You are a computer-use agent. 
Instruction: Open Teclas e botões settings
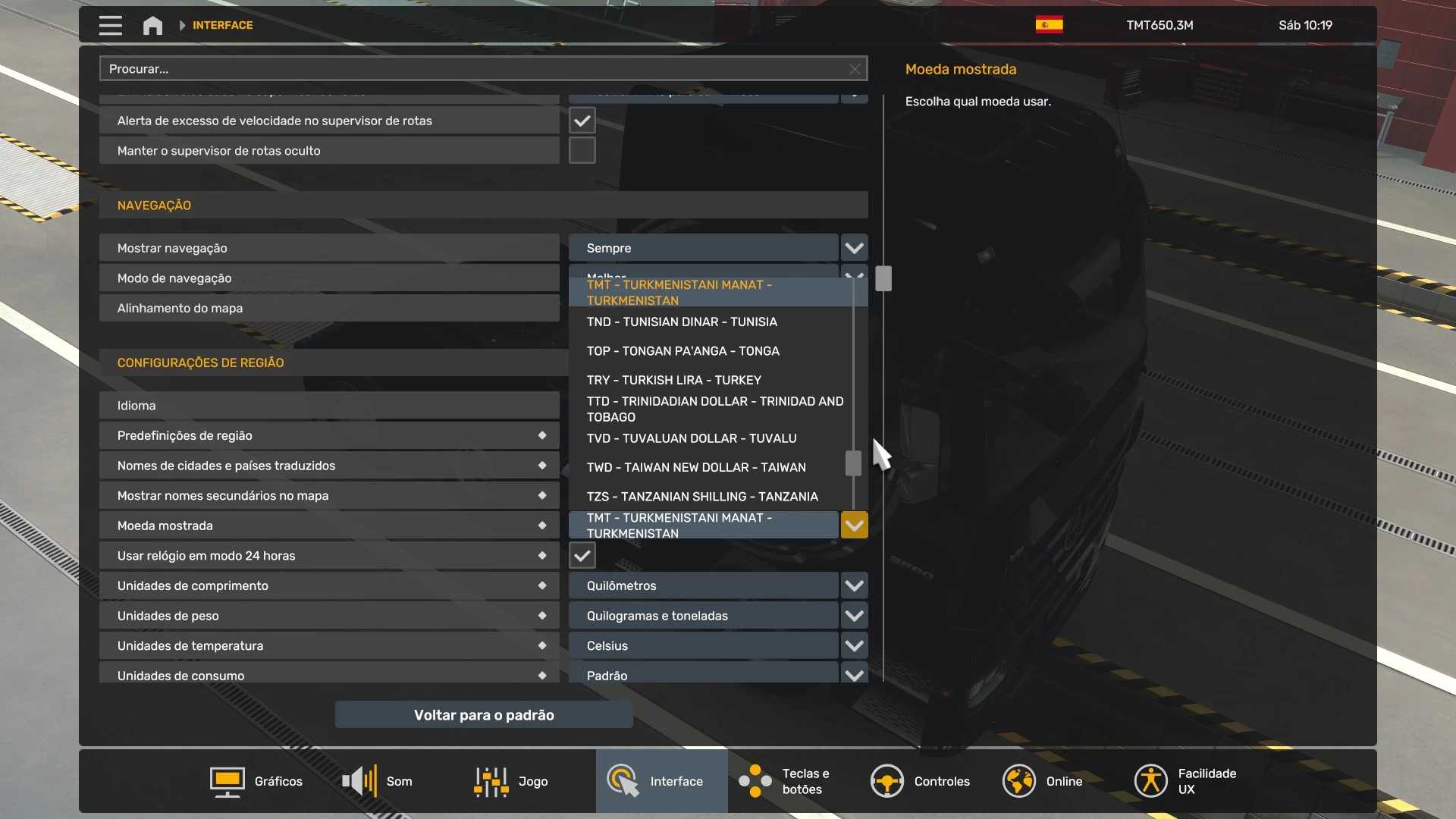[x=785, y=781]
